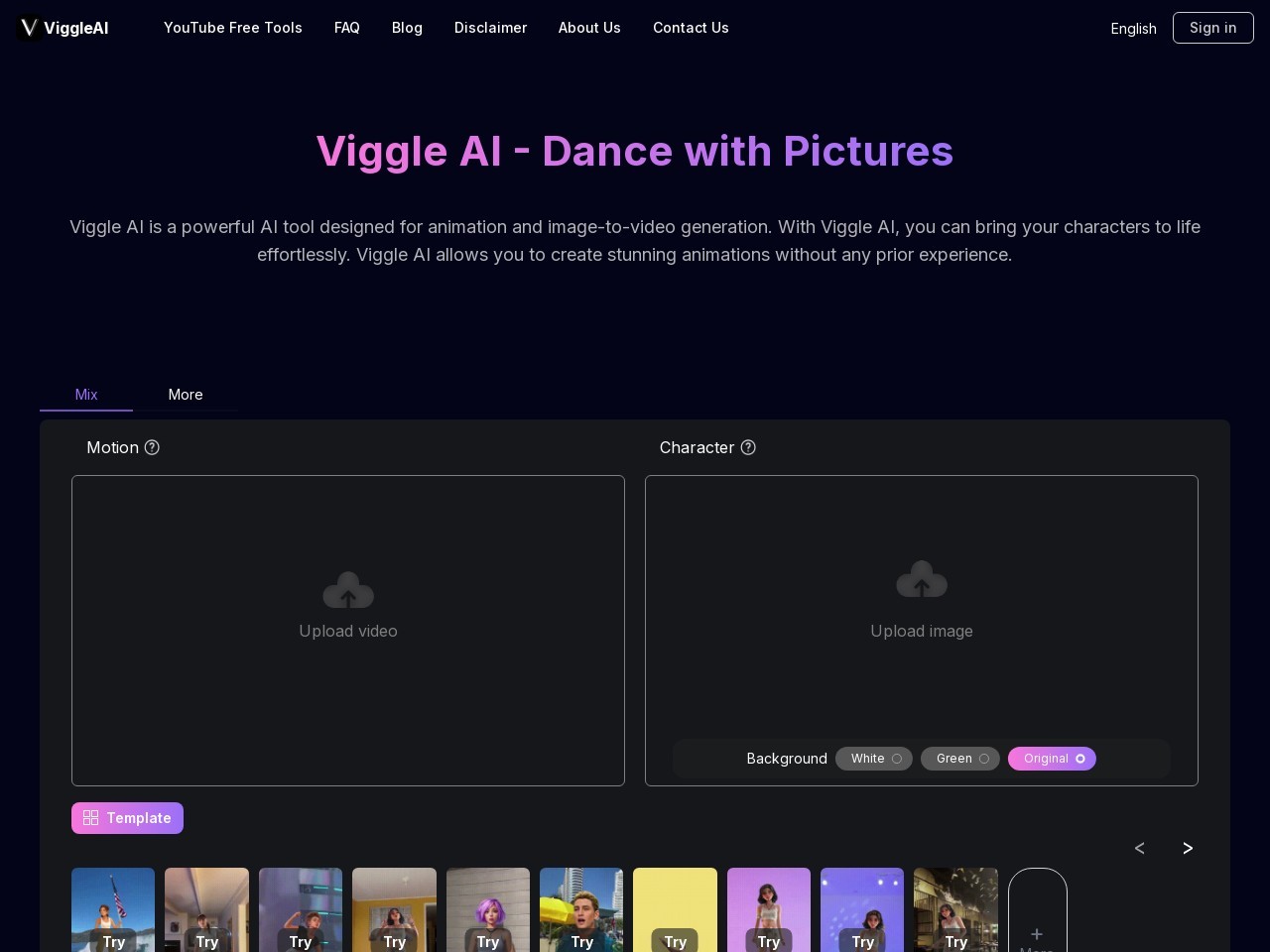Click the next templates arrow
The image size is (1270, 952).
(x=1188, y=848)
